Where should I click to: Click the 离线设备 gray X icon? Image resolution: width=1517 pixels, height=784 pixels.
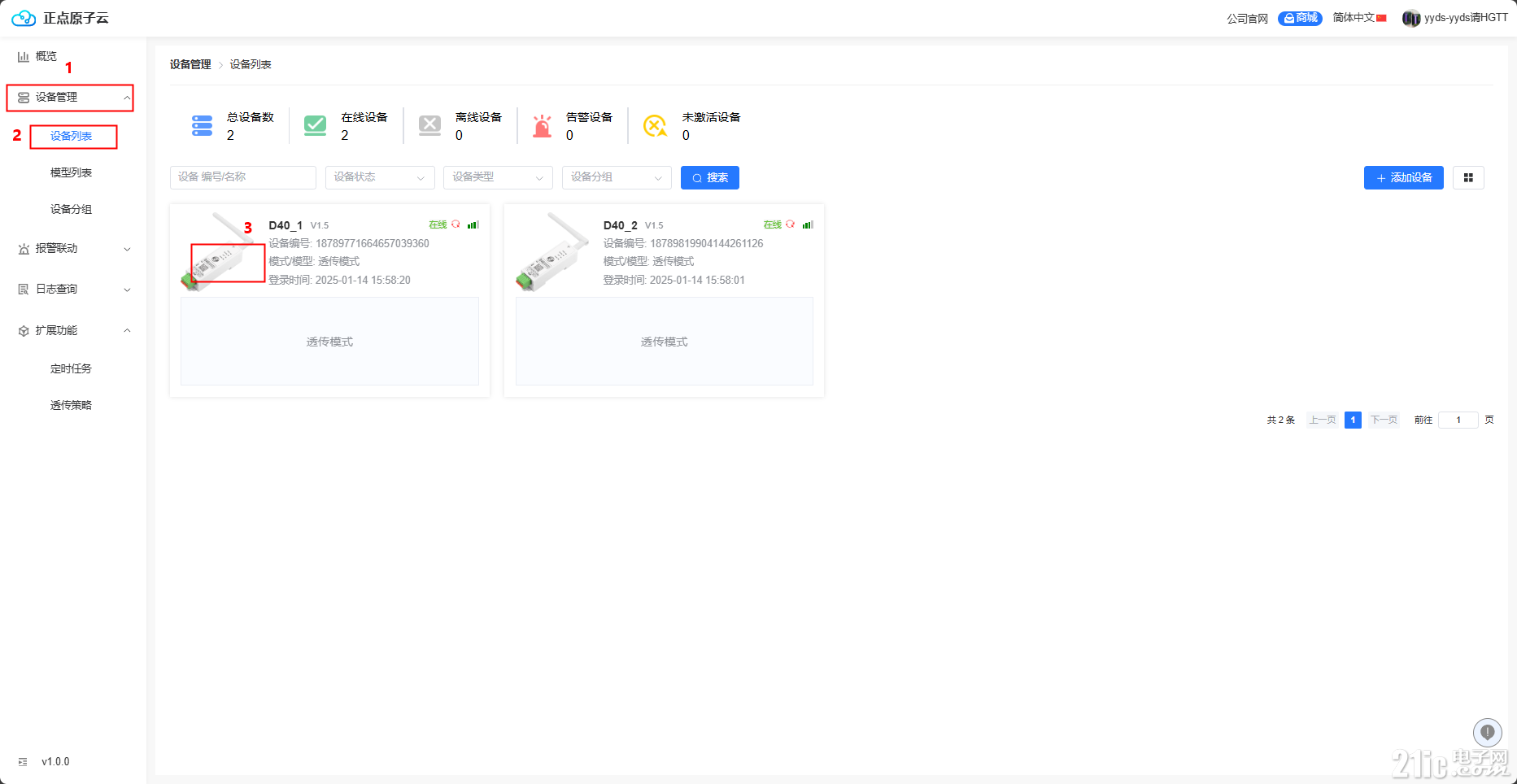[x=429, y=125]
